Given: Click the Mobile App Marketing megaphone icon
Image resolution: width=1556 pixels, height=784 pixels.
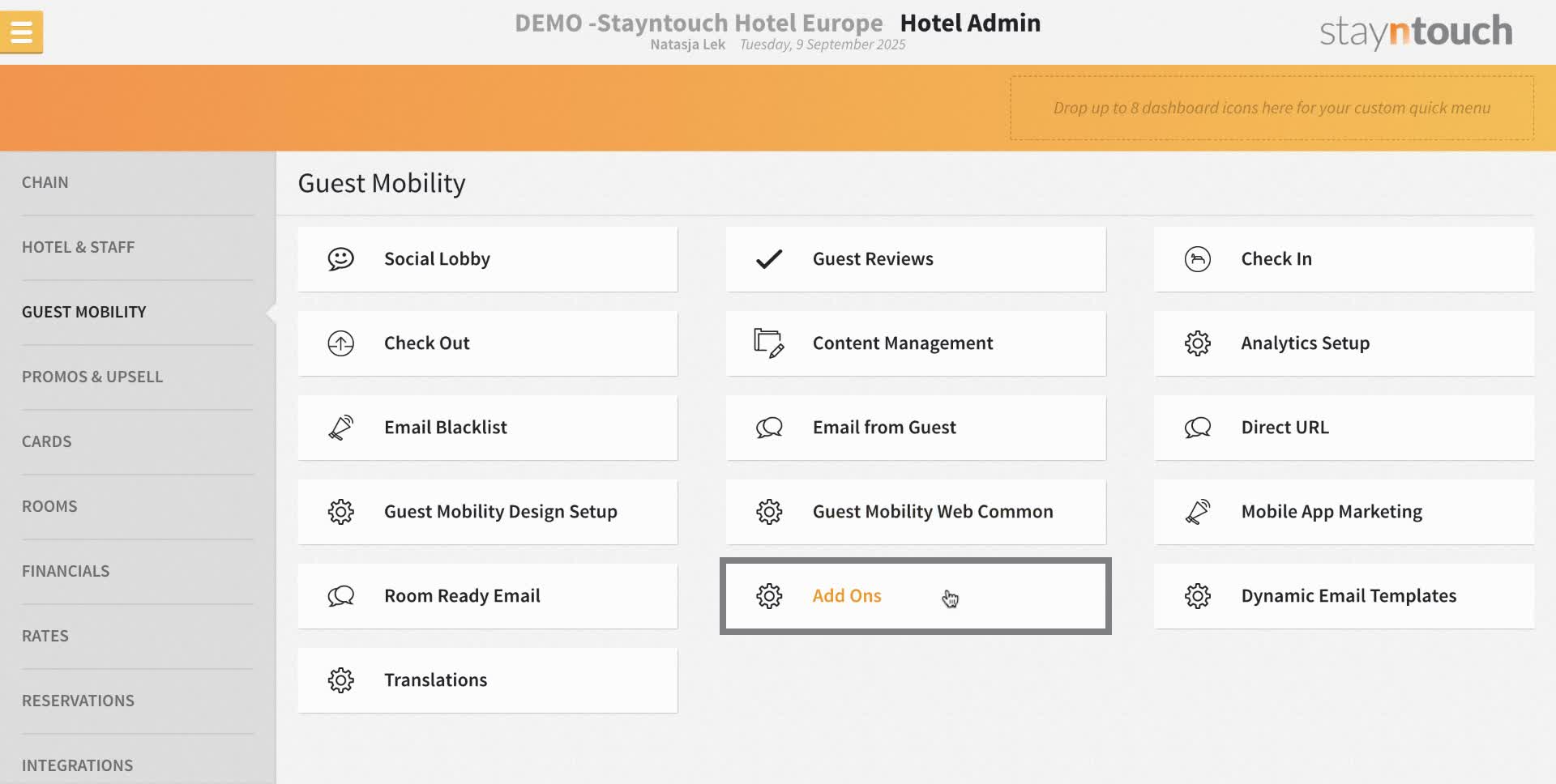Looking at the screenshot, I should pos(1197,511).
